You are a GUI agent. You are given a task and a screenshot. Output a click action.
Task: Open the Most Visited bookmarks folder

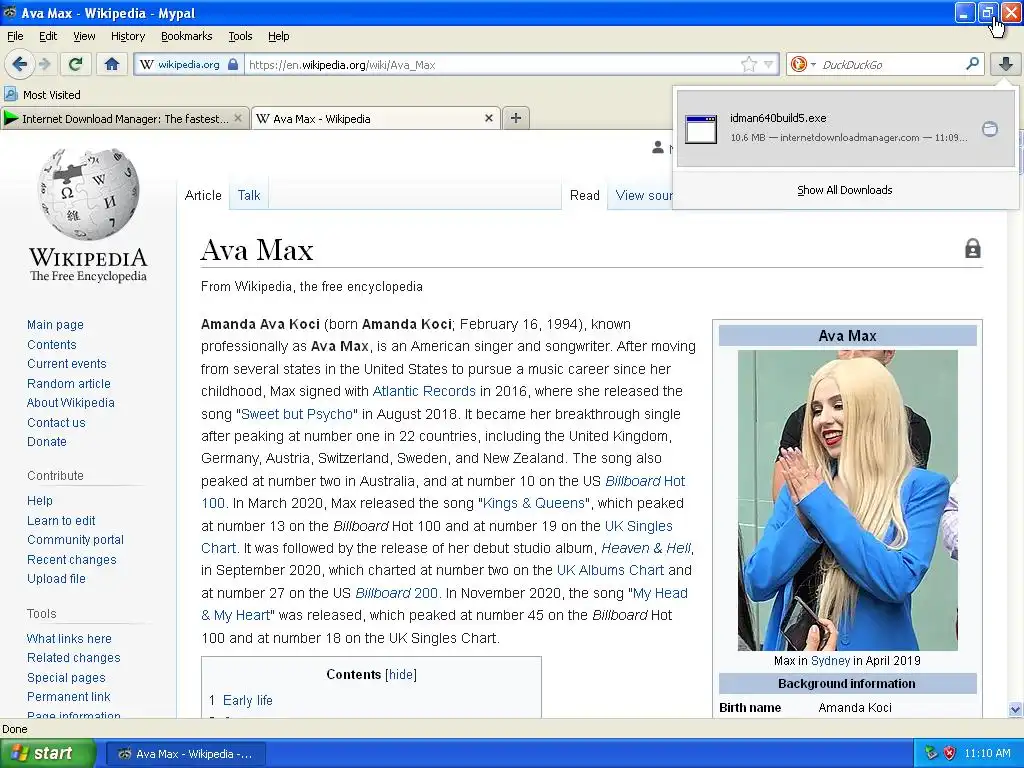pos(43,95)
